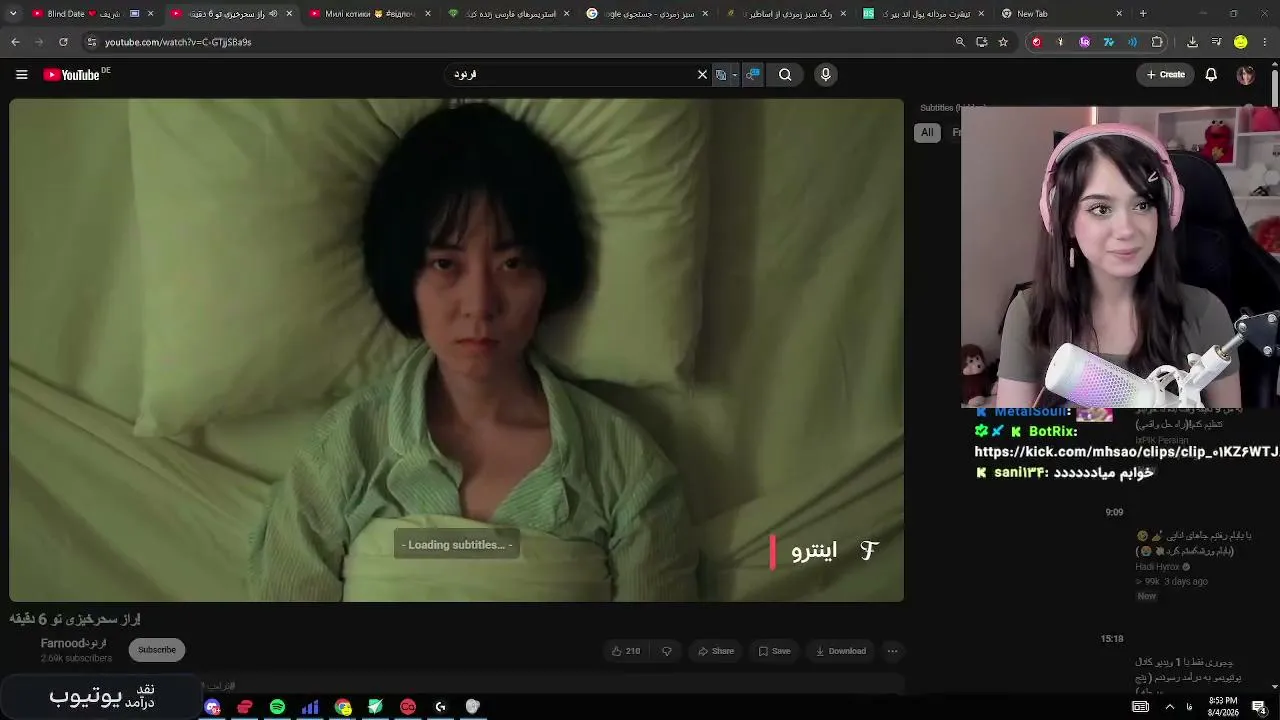Click the red extension icon in toolbar

tap(1036, 42)
